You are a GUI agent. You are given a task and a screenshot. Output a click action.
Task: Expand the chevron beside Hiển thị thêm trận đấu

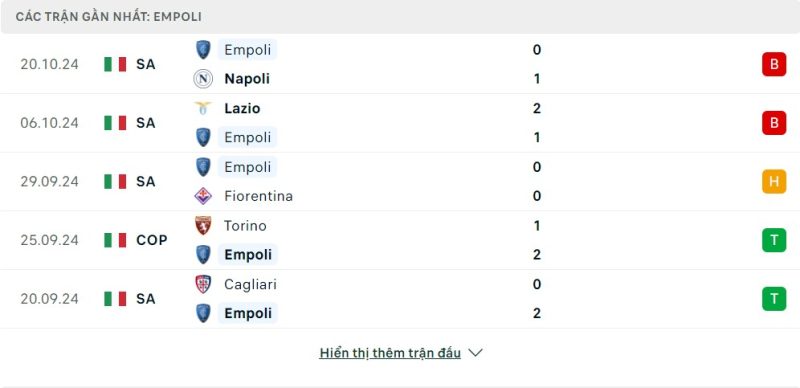(475, 353)
